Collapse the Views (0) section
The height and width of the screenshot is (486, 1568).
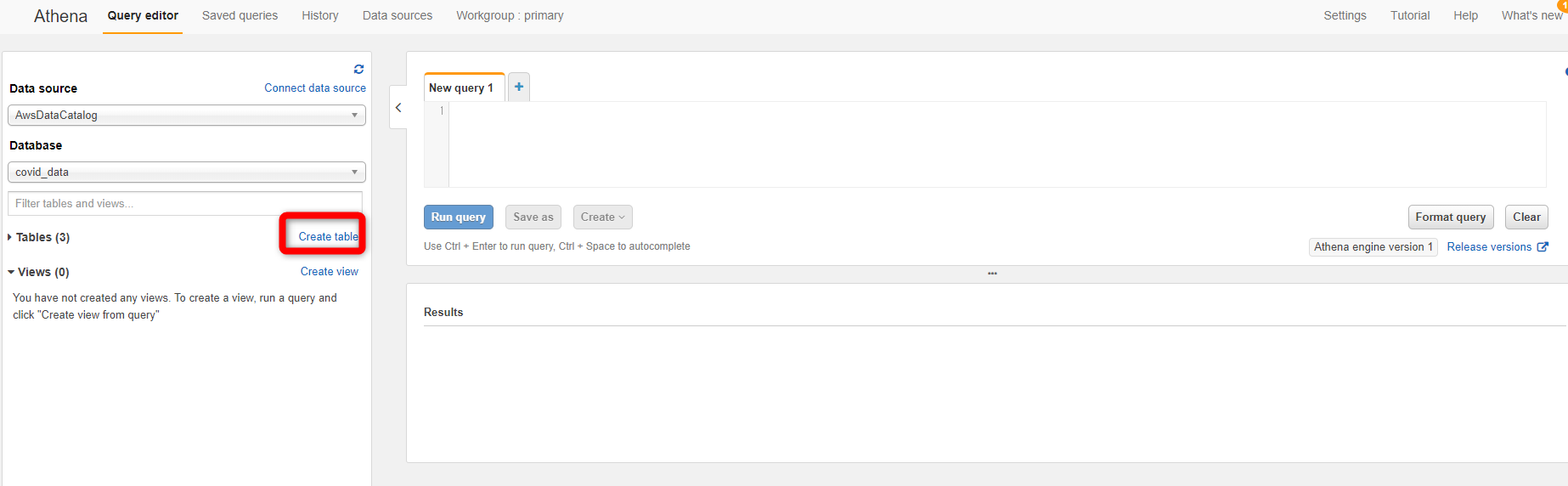point(38,272)
